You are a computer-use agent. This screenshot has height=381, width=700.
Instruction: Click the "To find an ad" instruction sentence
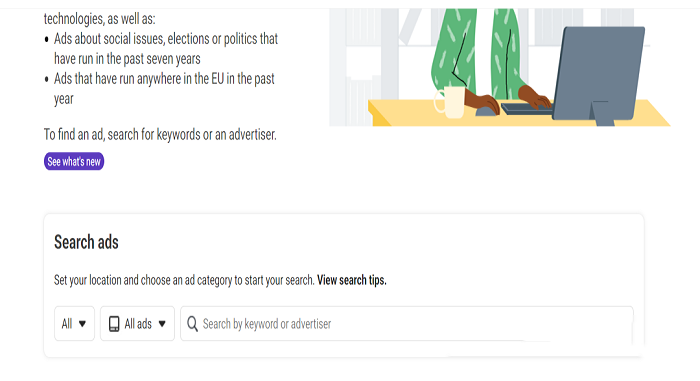click(160, 134)
